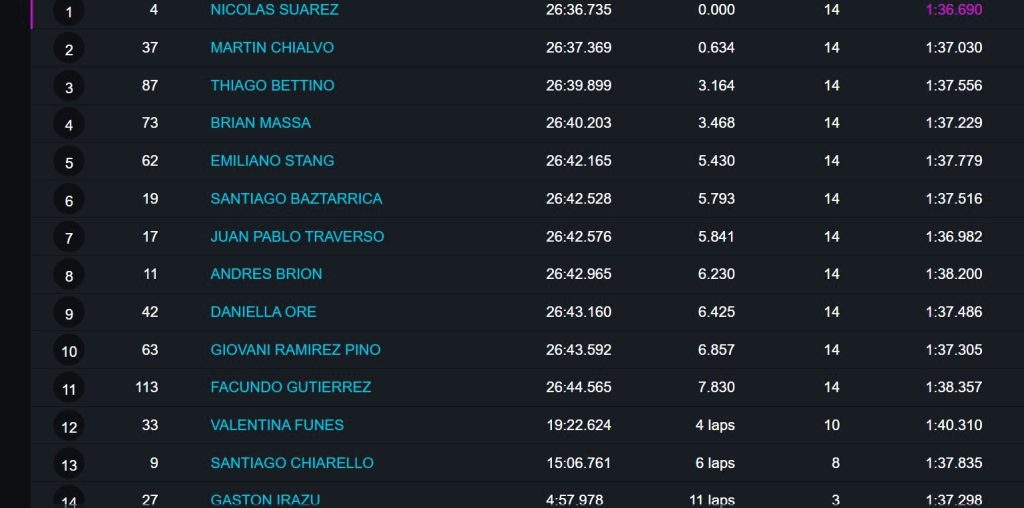Open driver MARTIN CHIALVO link
This screenshot has height=508, width=1024.
point(272,48)
